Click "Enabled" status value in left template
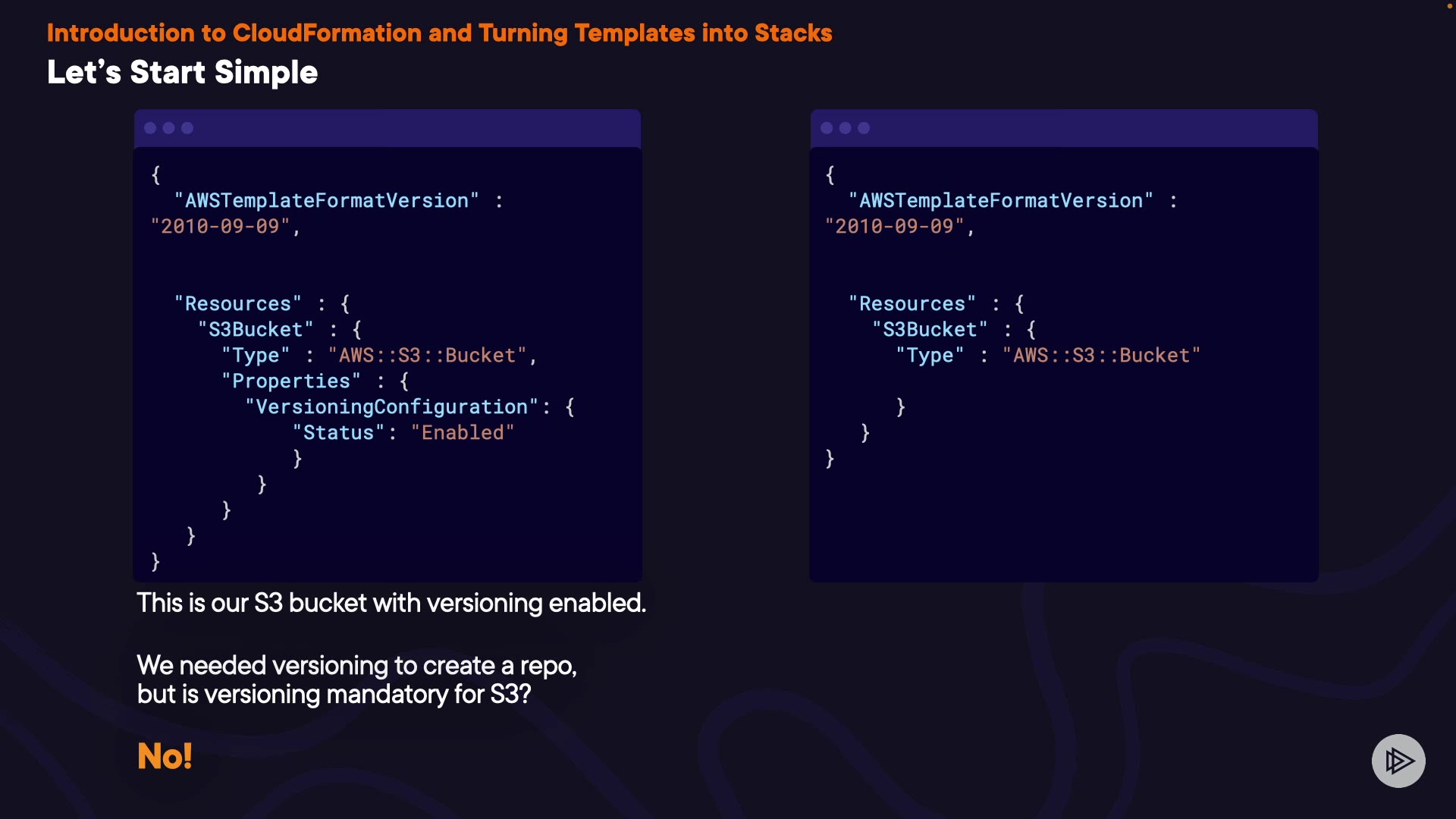 (463, 433)
